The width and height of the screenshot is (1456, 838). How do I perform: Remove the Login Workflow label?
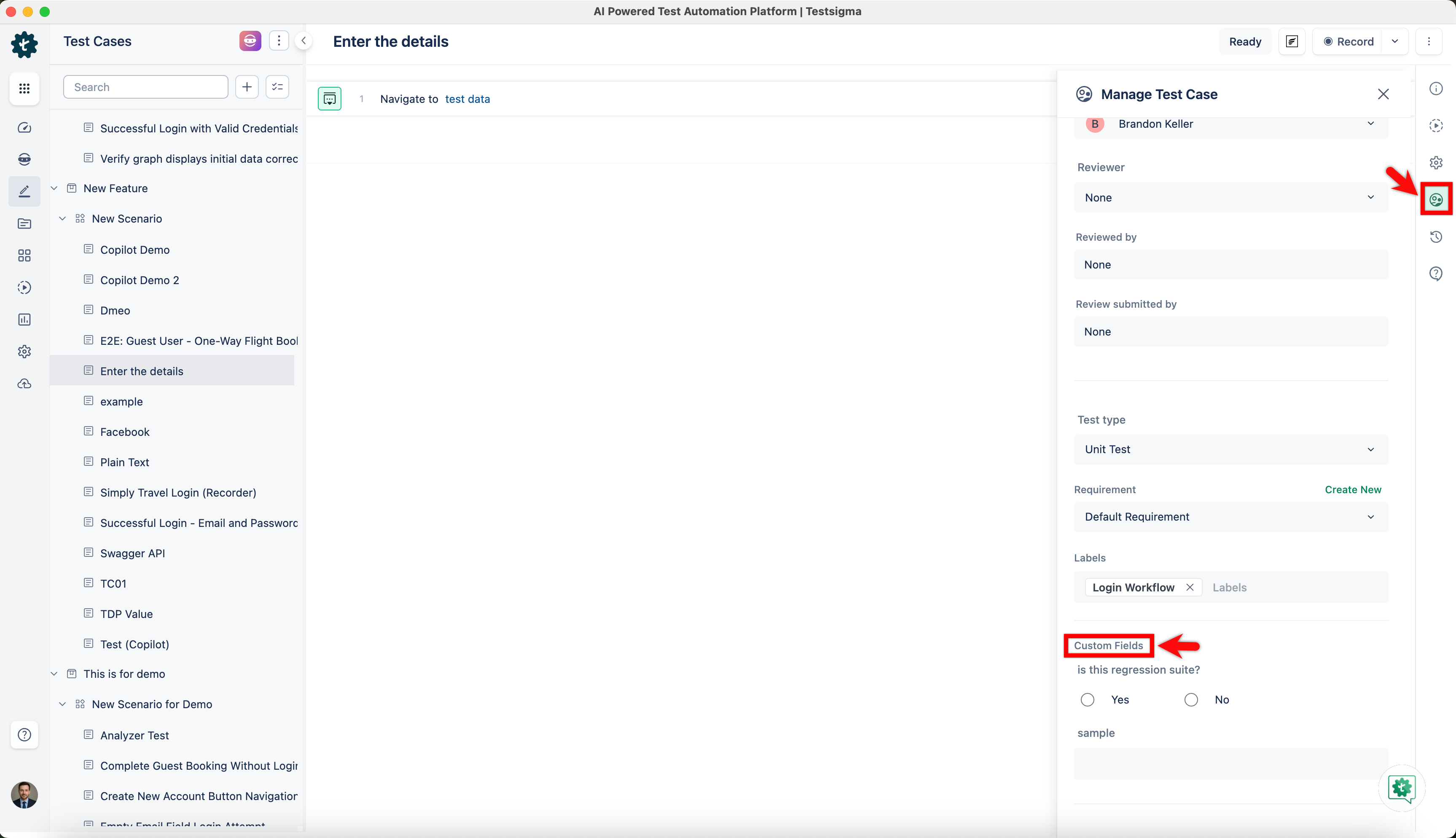(1190, 587)
